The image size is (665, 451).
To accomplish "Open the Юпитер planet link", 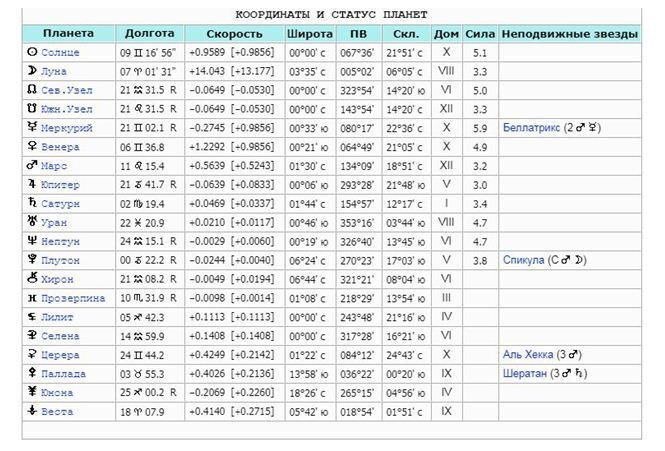I will 60,184.
